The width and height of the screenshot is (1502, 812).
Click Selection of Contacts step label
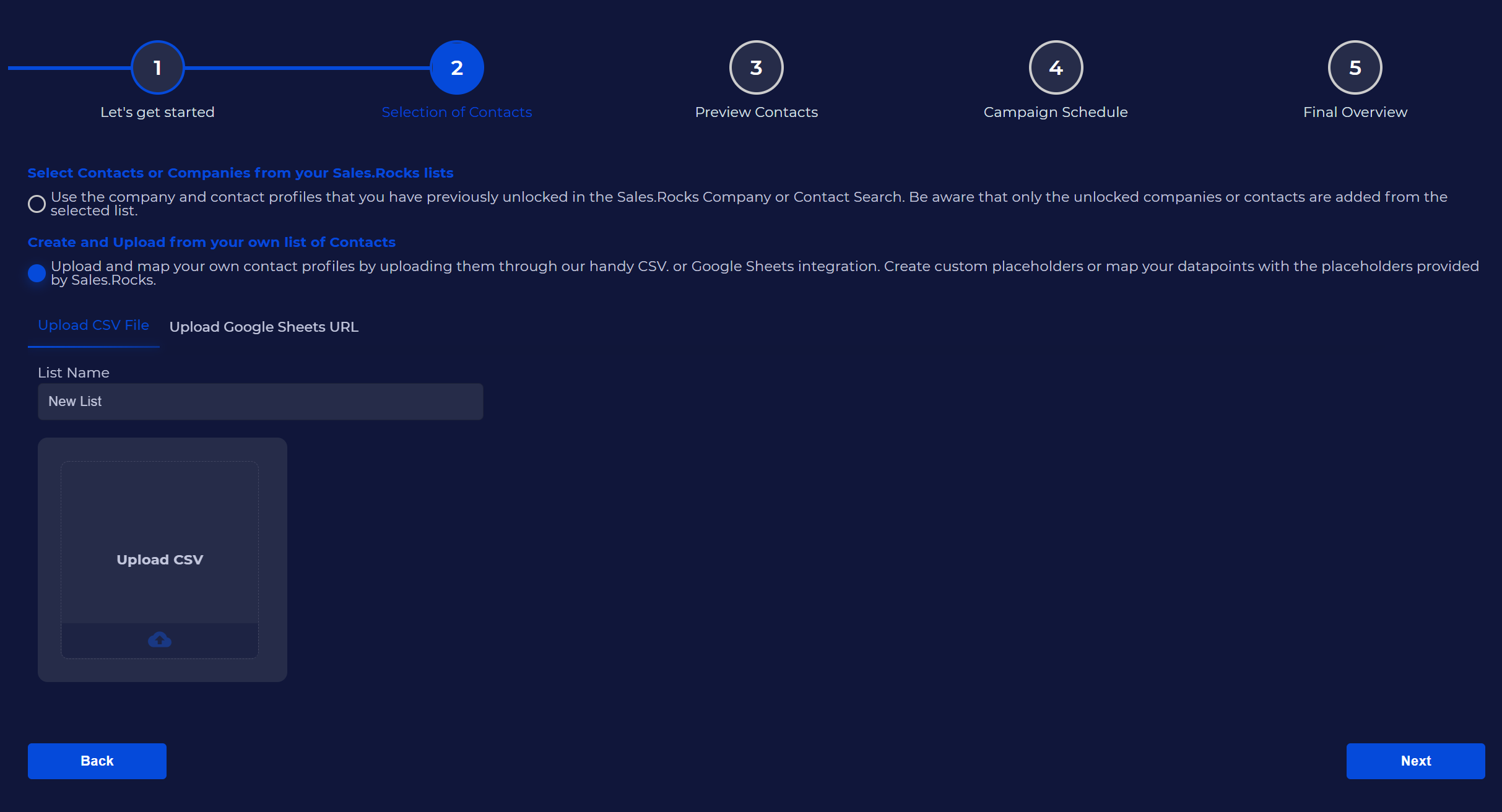(x=457, y=112)
